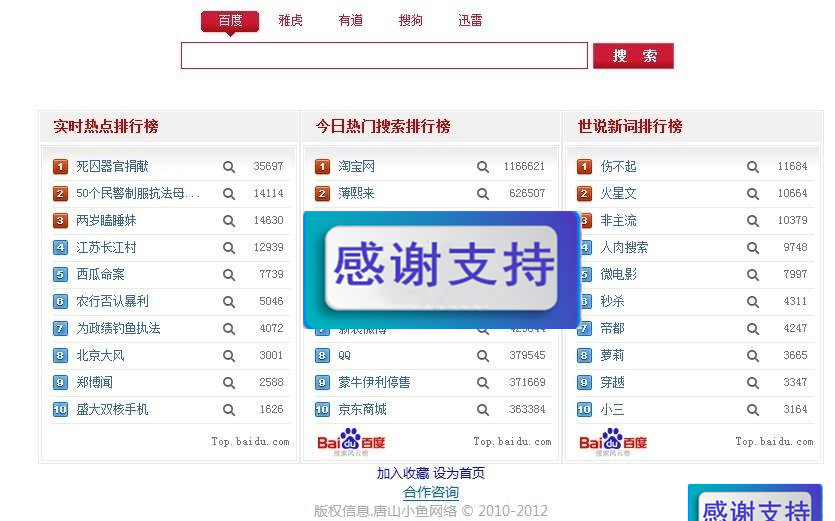Viewport: 835px width, 521px height.
Task: Search icon beside 秒杀
Action: point(753,302)
